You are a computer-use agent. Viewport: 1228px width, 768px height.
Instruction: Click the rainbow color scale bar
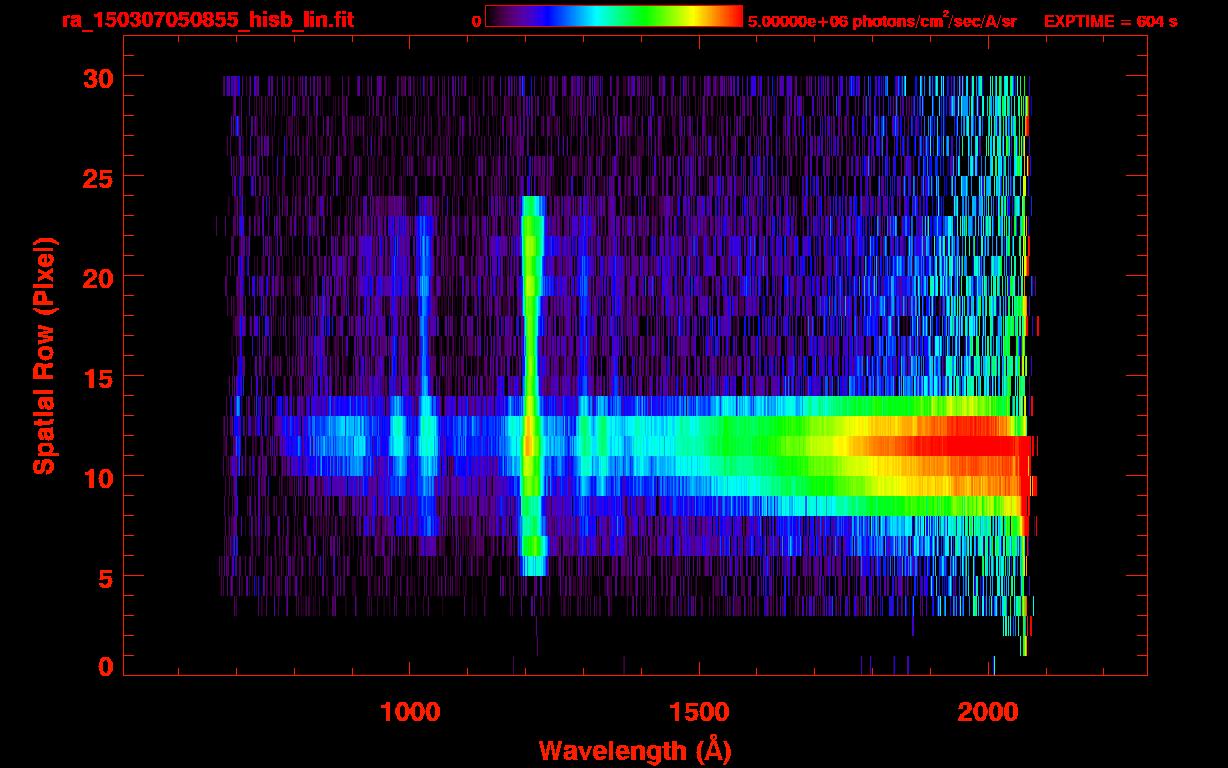point(614,16)
